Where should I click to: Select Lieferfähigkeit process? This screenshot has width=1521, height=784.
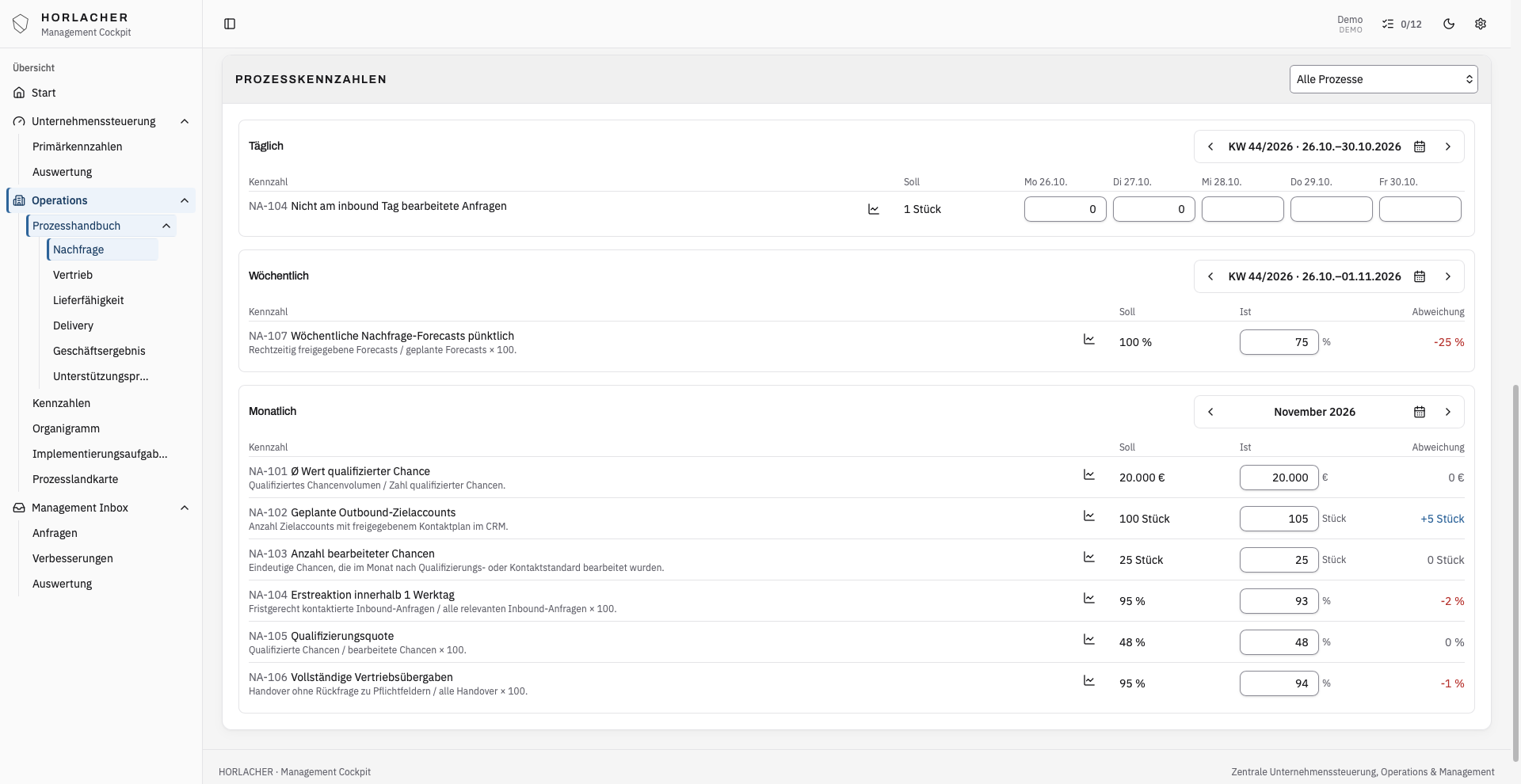89,300
